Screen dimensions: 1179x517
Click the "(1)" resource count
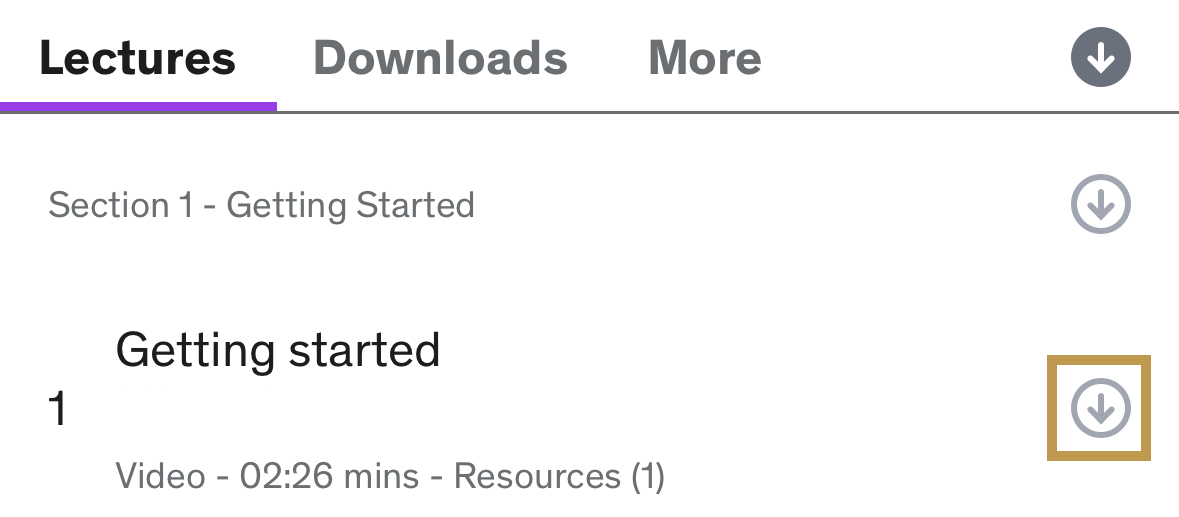(x=647, y=476)
